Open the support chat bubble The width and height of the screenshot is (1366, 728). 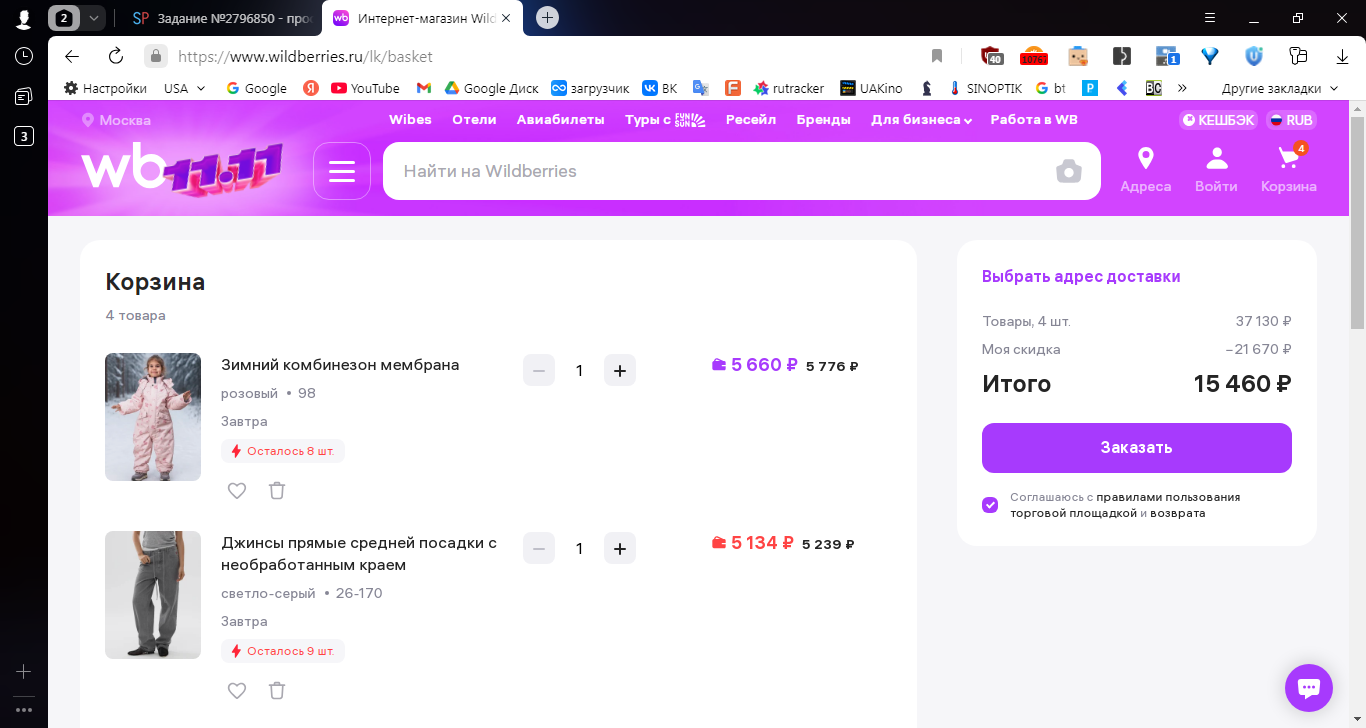pos(1309,688)
